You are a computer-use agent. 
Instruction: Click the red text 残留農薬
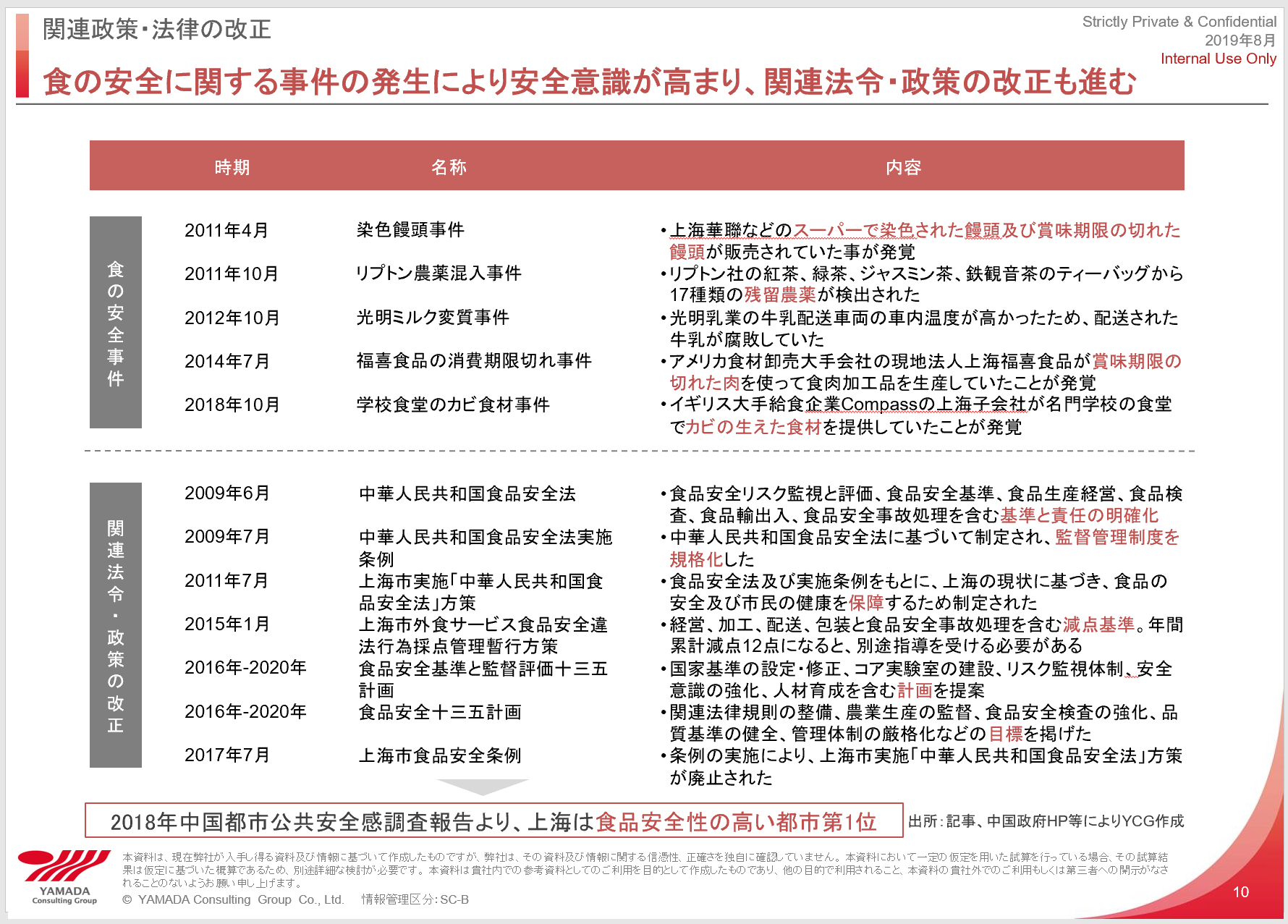click(x=780, y=294)
